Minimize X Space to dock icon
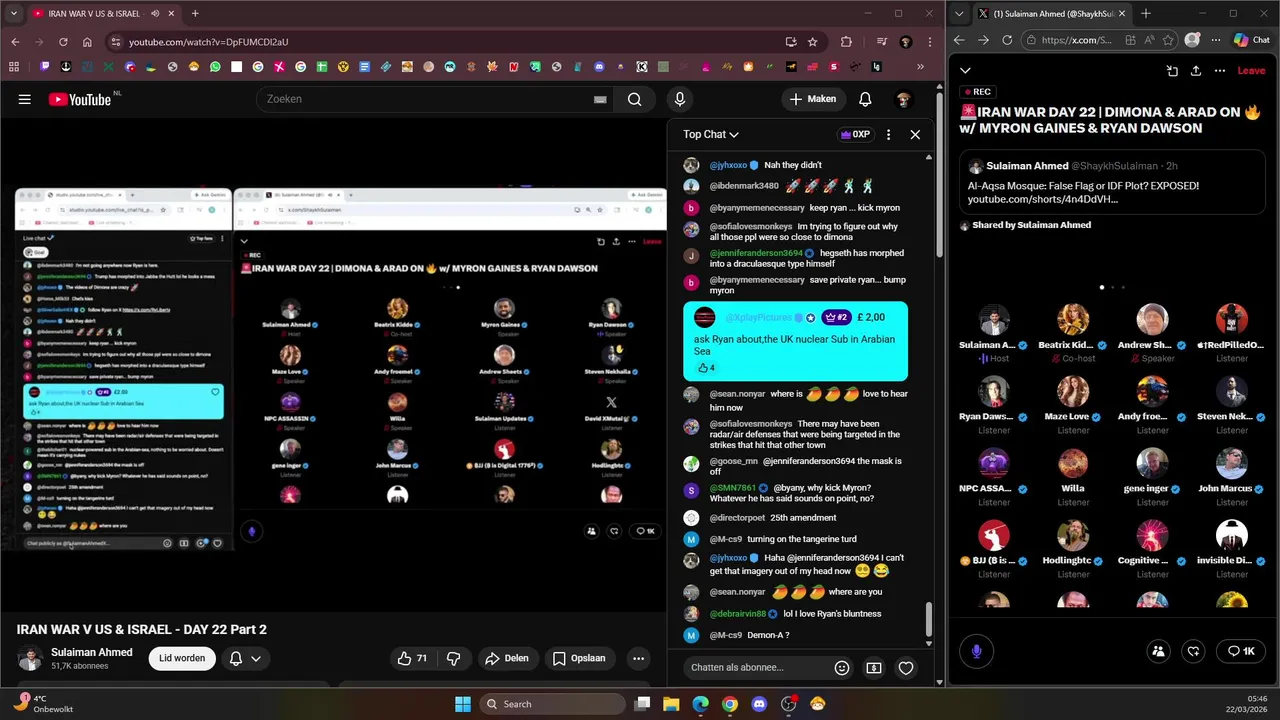Screen dimensions: 1280x720 coord(1172,71)
